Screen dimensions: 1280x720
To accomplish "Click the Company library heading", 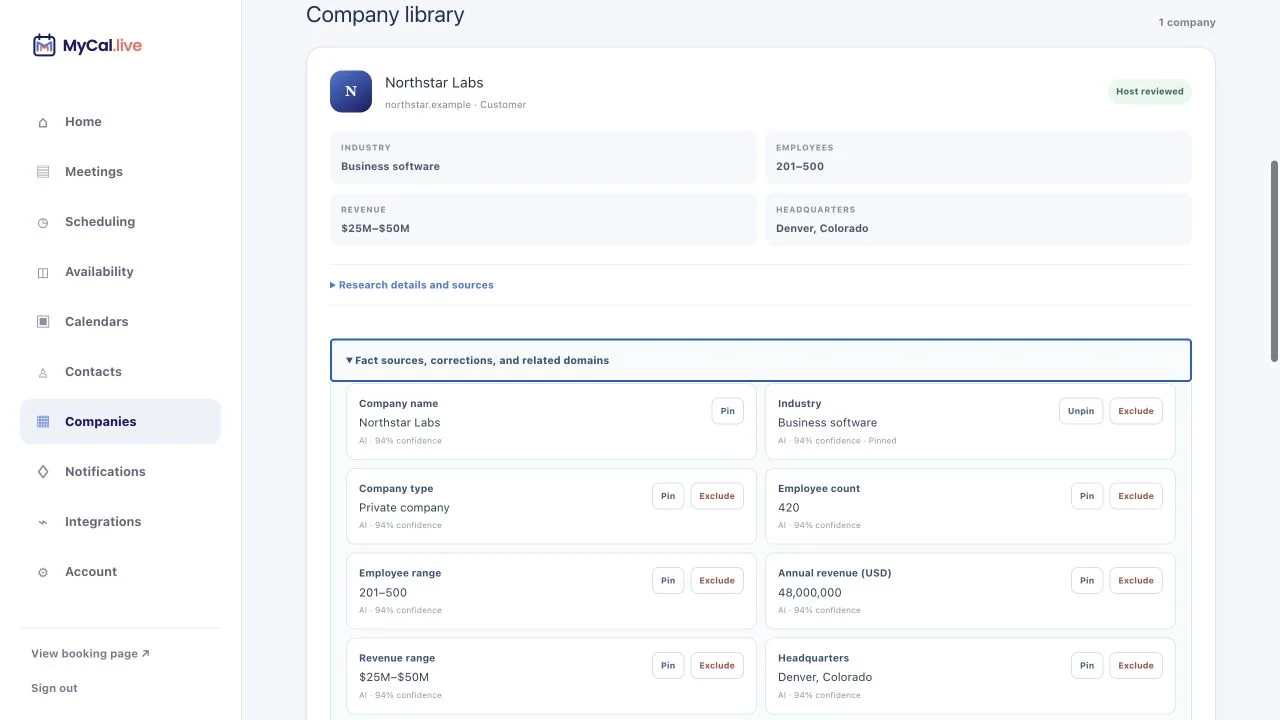I will coord(385,15).
